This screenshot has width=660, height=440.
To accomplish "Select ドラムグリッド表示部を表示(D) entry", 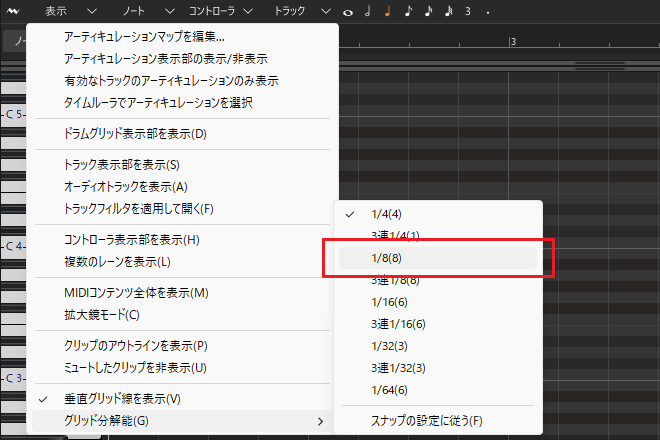I will point(134,133).
